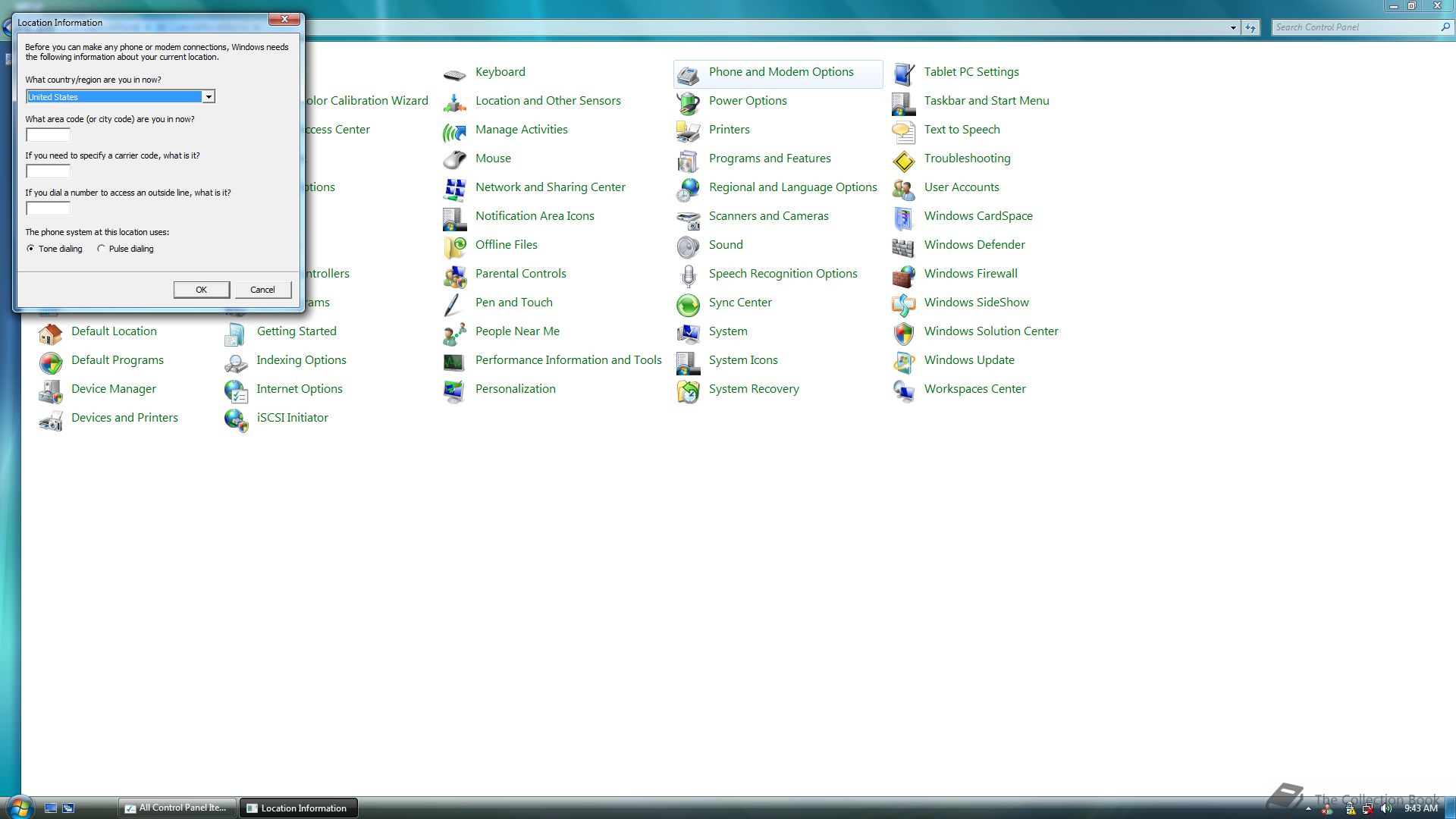Click the Troubleshooting icon
1456x819 pixels.
pos(903,160)
